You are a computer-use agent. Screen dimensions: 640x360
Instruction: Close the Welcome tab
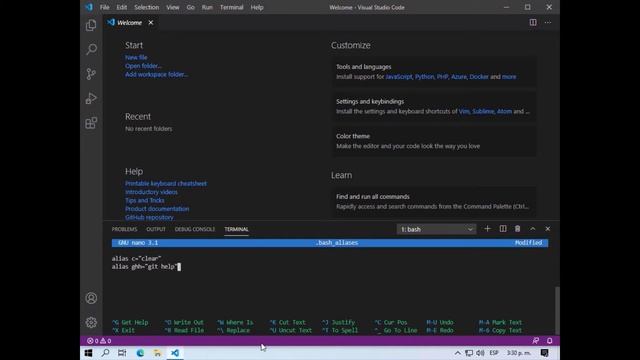(x=151, y=22)
